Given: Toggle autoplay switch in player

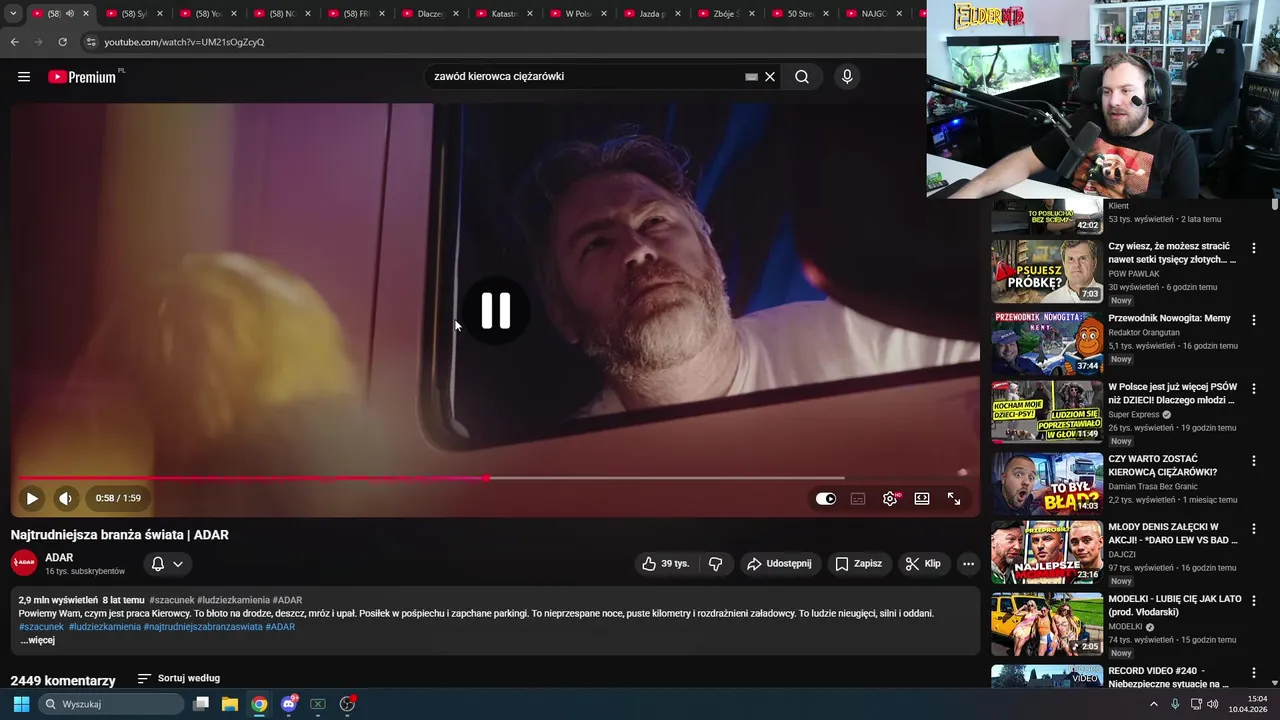Looking at the screenshot, I should [825, 498].
